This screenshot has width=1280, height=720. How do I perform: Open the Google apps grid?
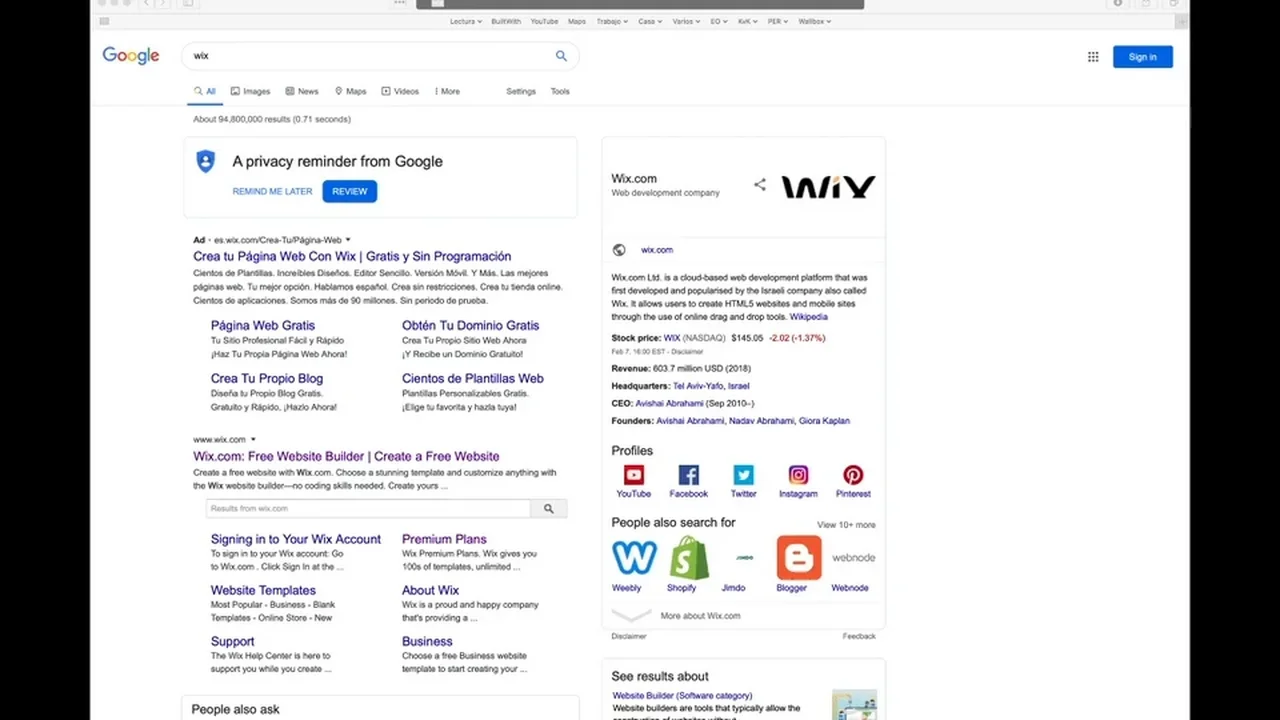1093,57
